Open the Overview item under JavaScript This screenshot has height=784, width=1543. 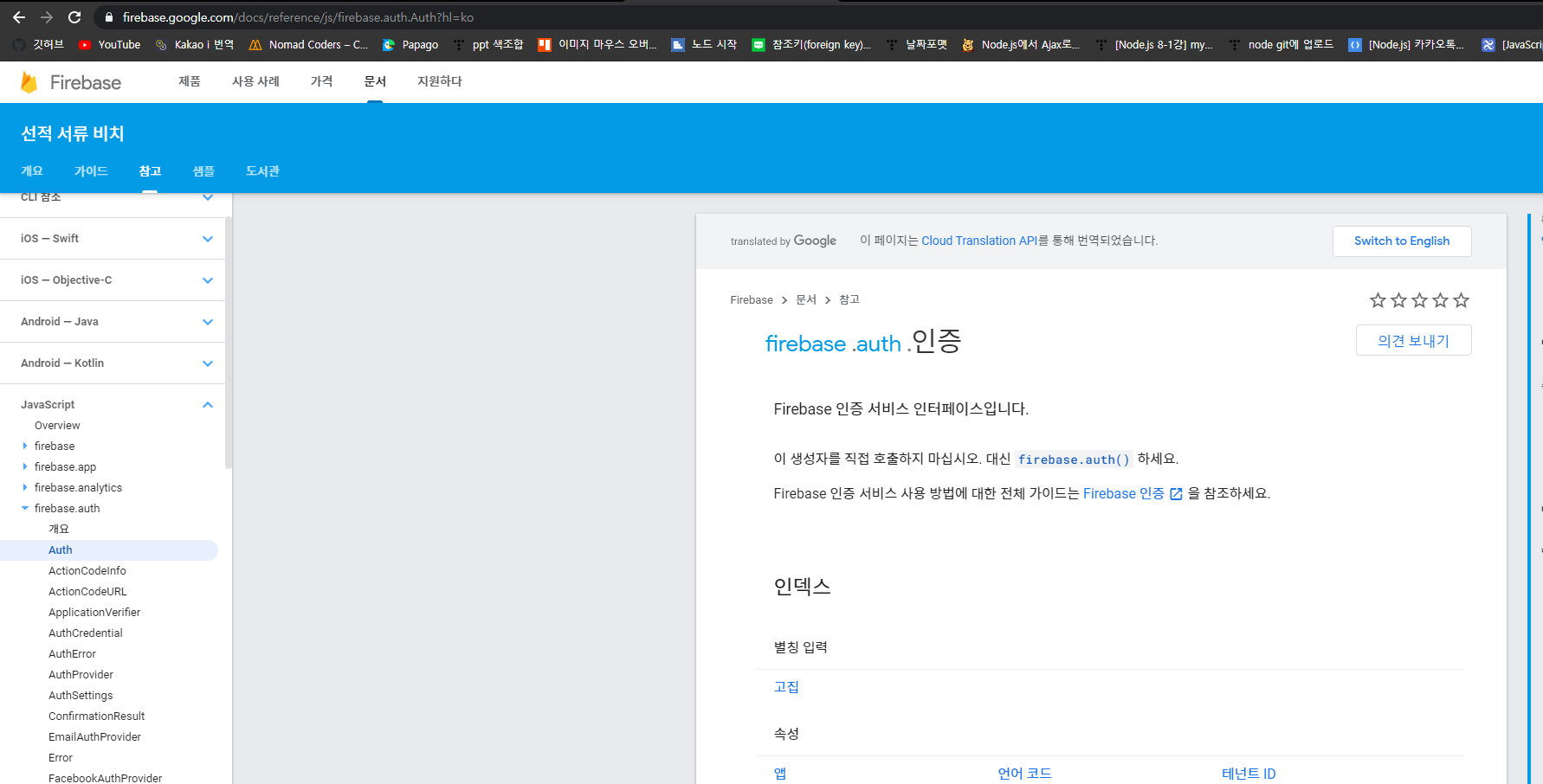point(57,426)
